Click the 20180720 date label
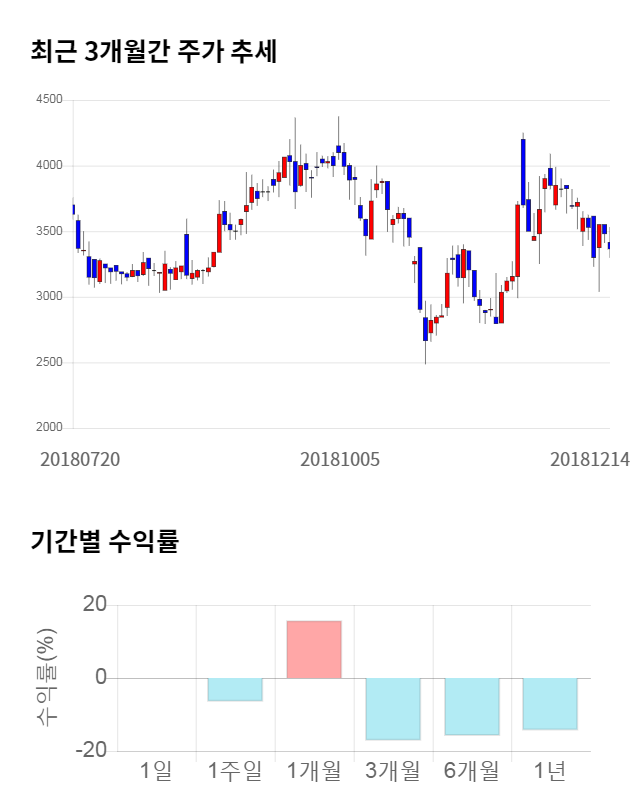The image size is (640, 810). 80,459
